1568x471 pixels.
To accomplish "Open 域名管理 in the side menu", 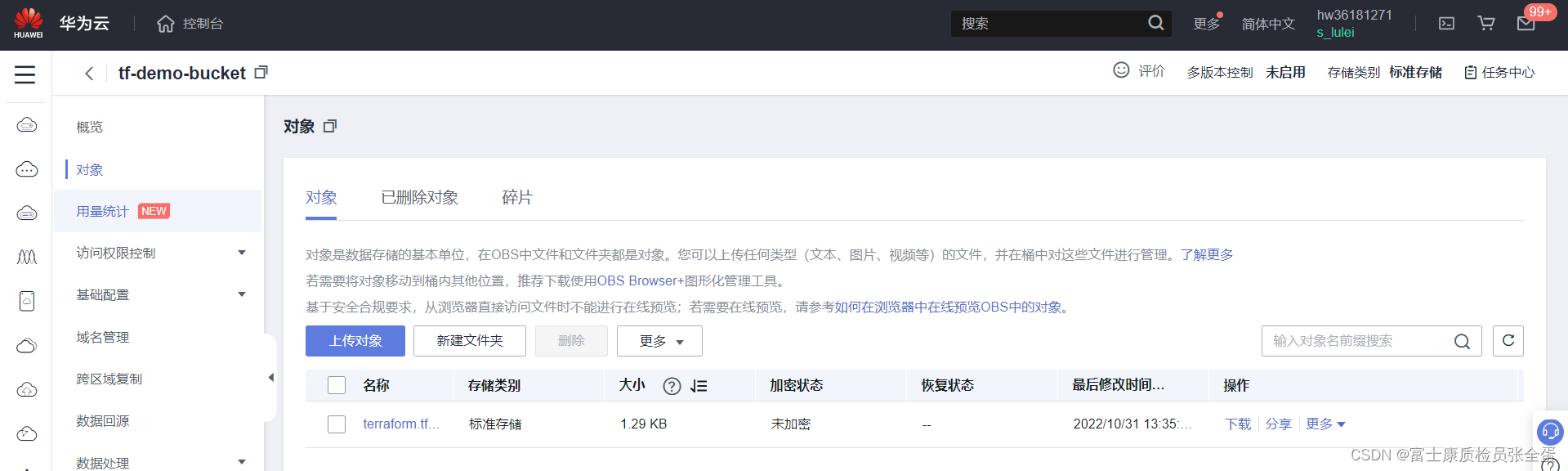I will 103,337.
